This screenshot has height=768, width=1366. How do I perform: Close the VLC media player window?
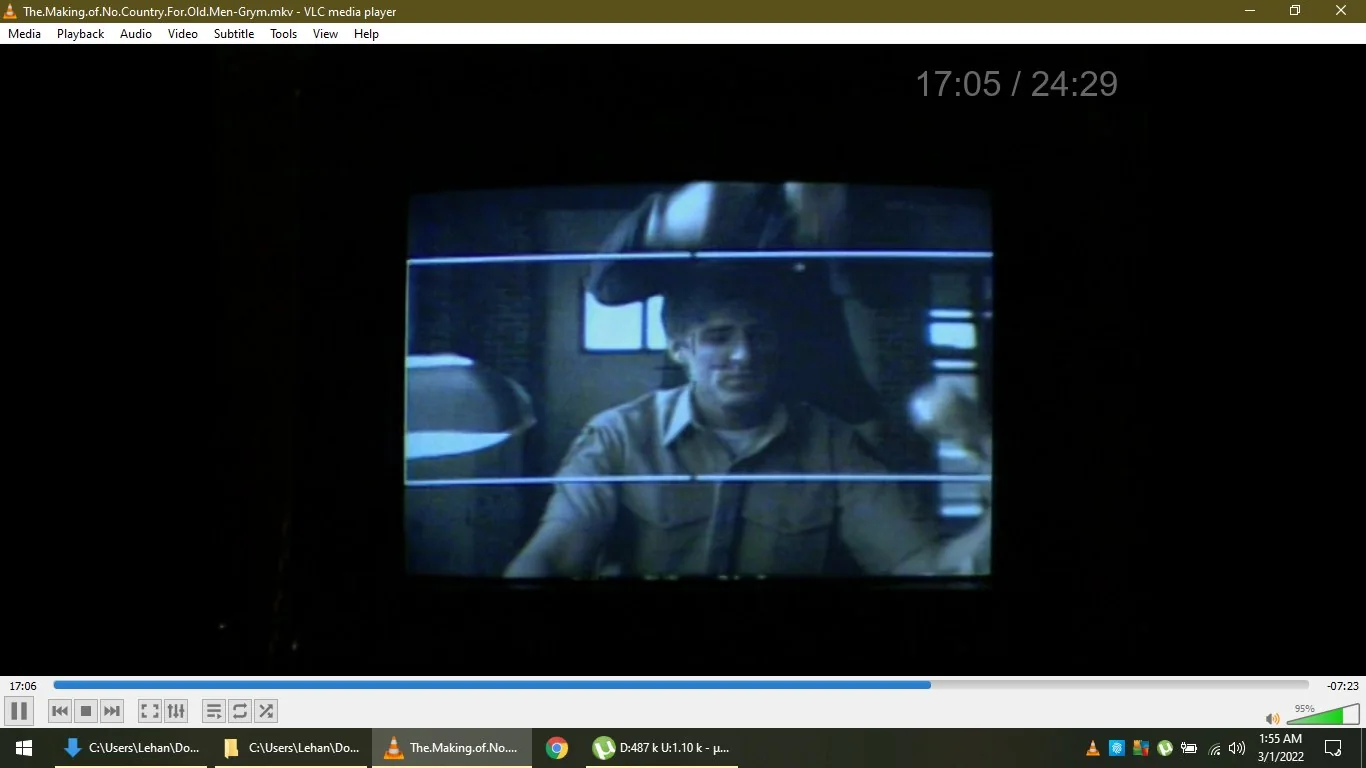point(1342,11)
